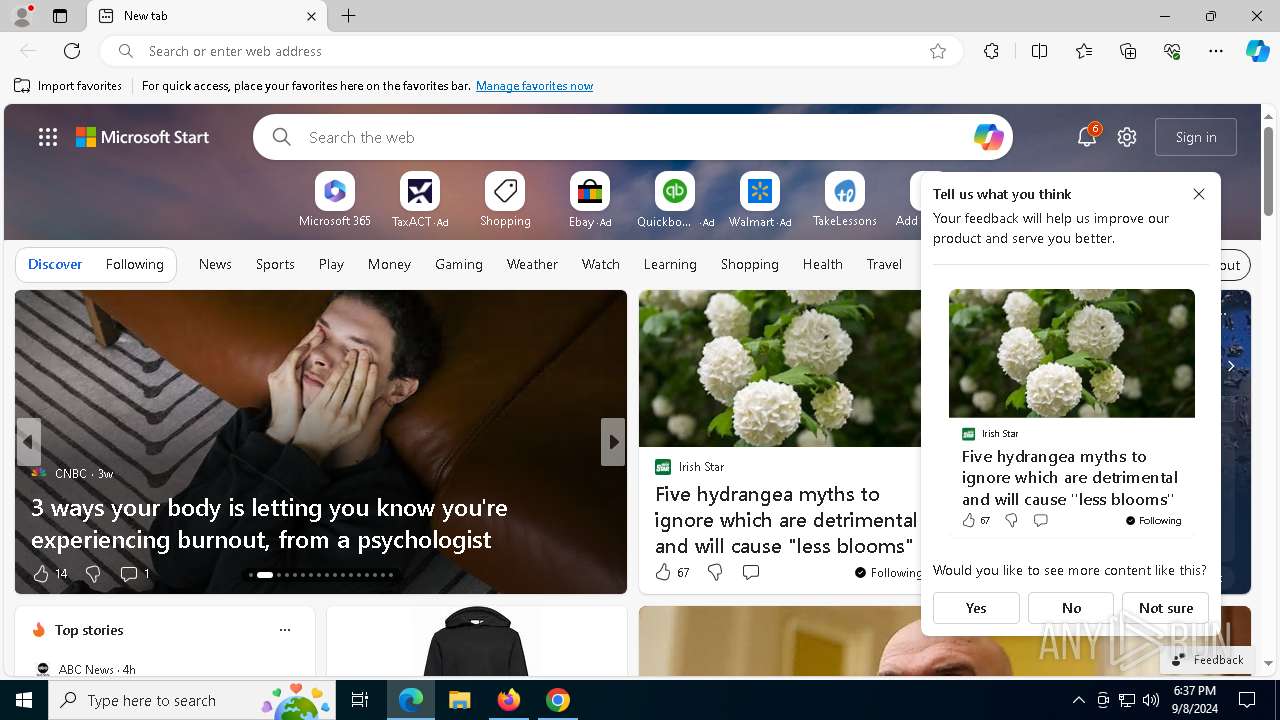Screen dimensions: 1280x720
Task: Close the feedback popup
Action: pyautogui.click(x=1199, y=194)
